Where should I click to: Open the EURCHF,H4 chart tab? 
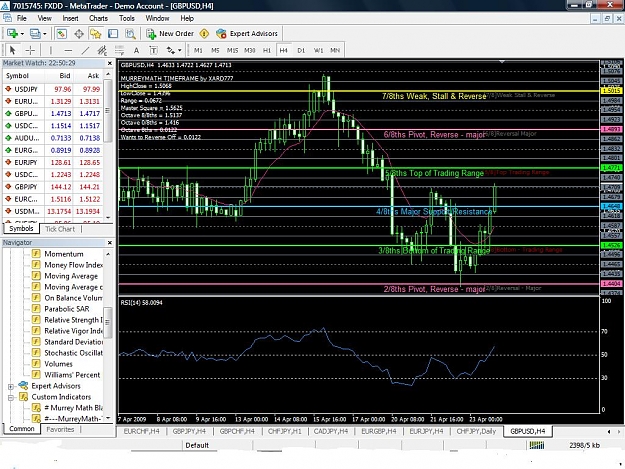(x=142, y=431)
